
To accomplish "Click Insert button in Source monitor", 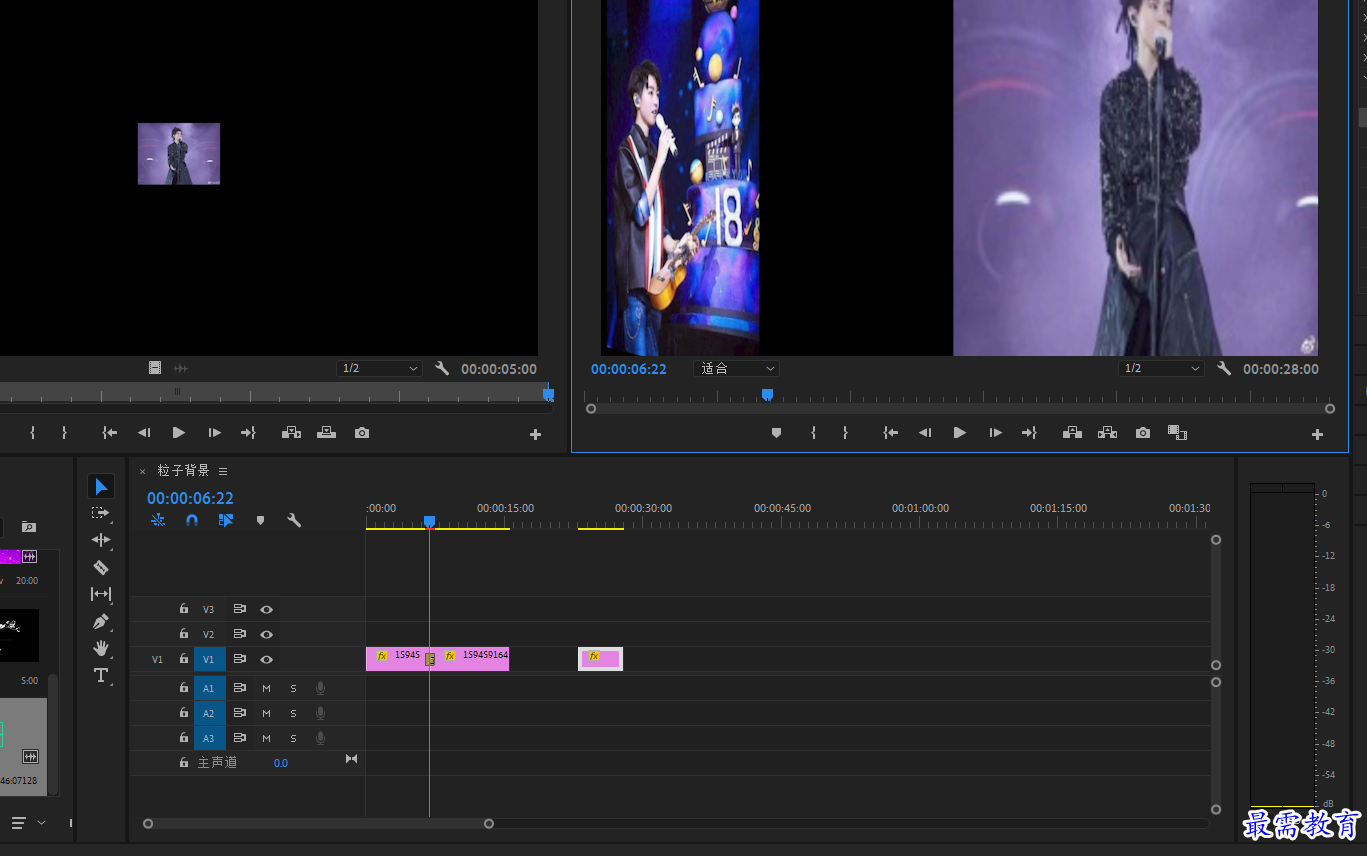I will click(x=291, y=433).
